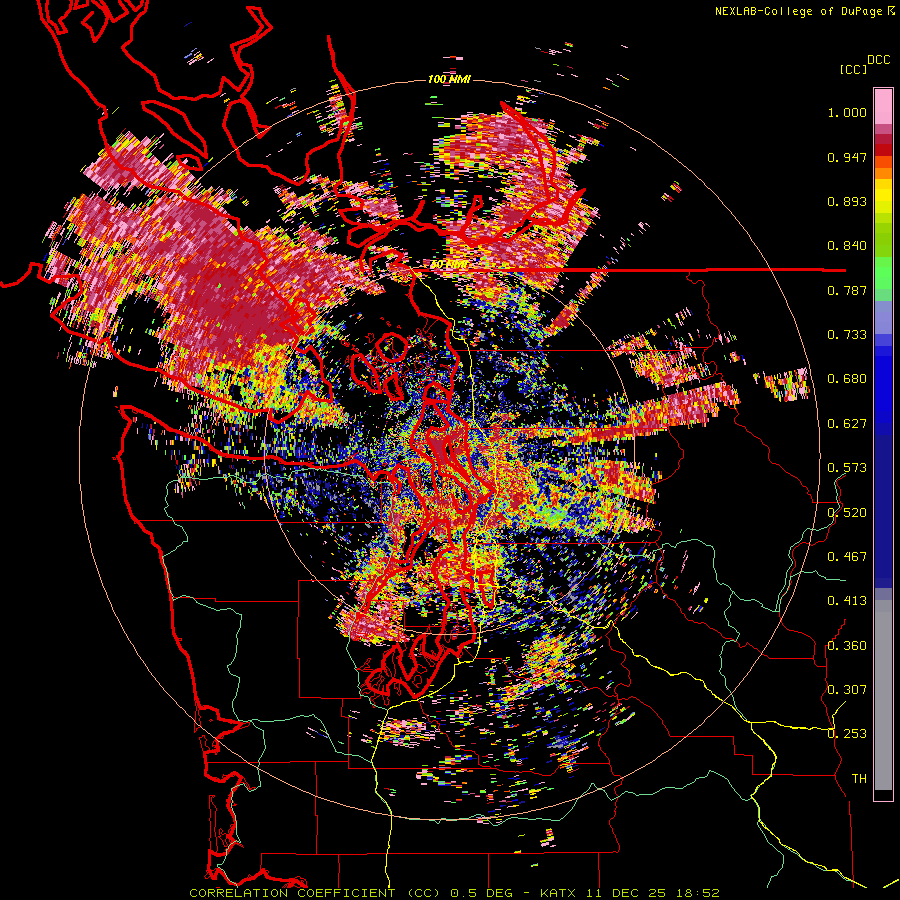
Task: Click the 0.360 legend value
Action: click(x=847, y=646)
